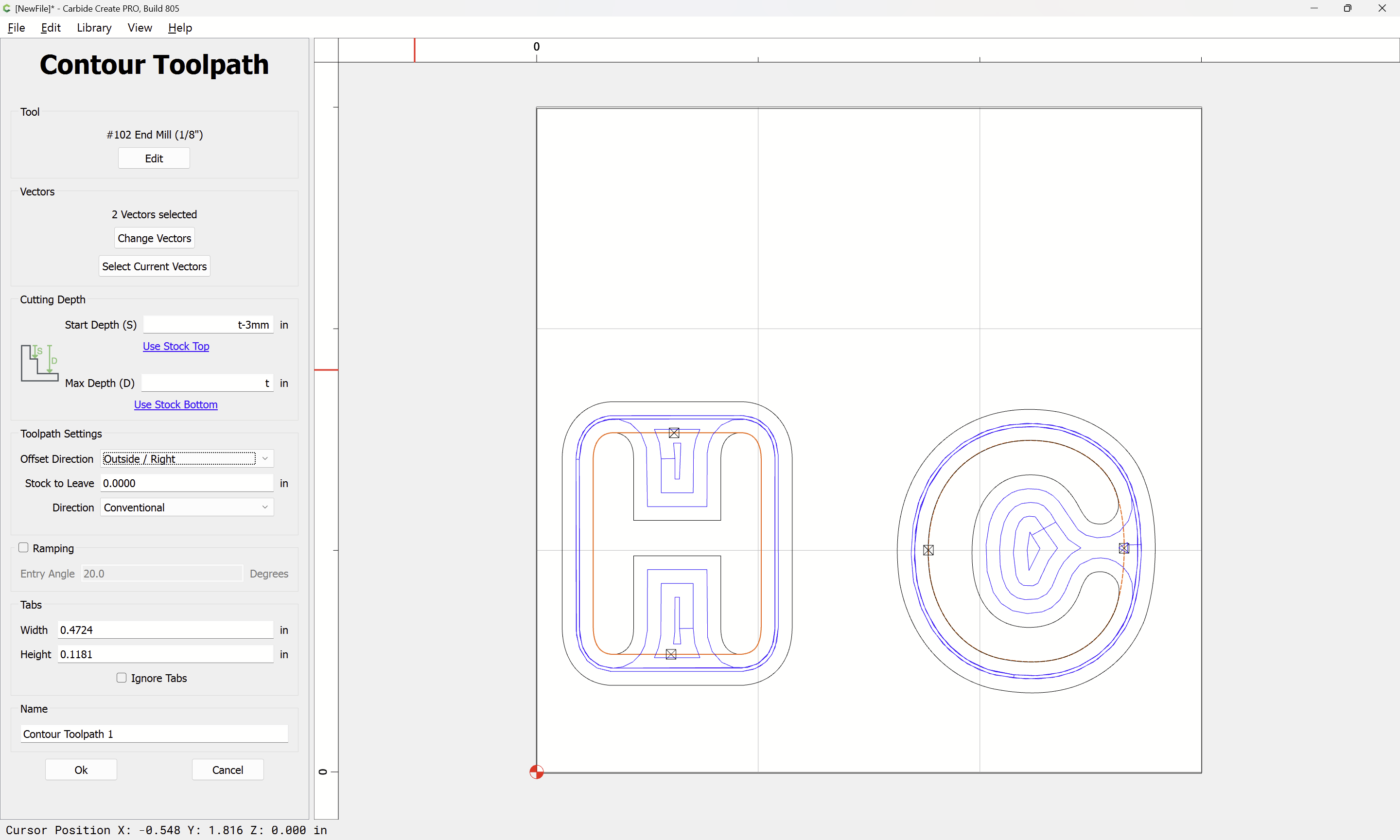Click the Use Stock Top link
1400x840 pixels.
(x=176, y=346)
